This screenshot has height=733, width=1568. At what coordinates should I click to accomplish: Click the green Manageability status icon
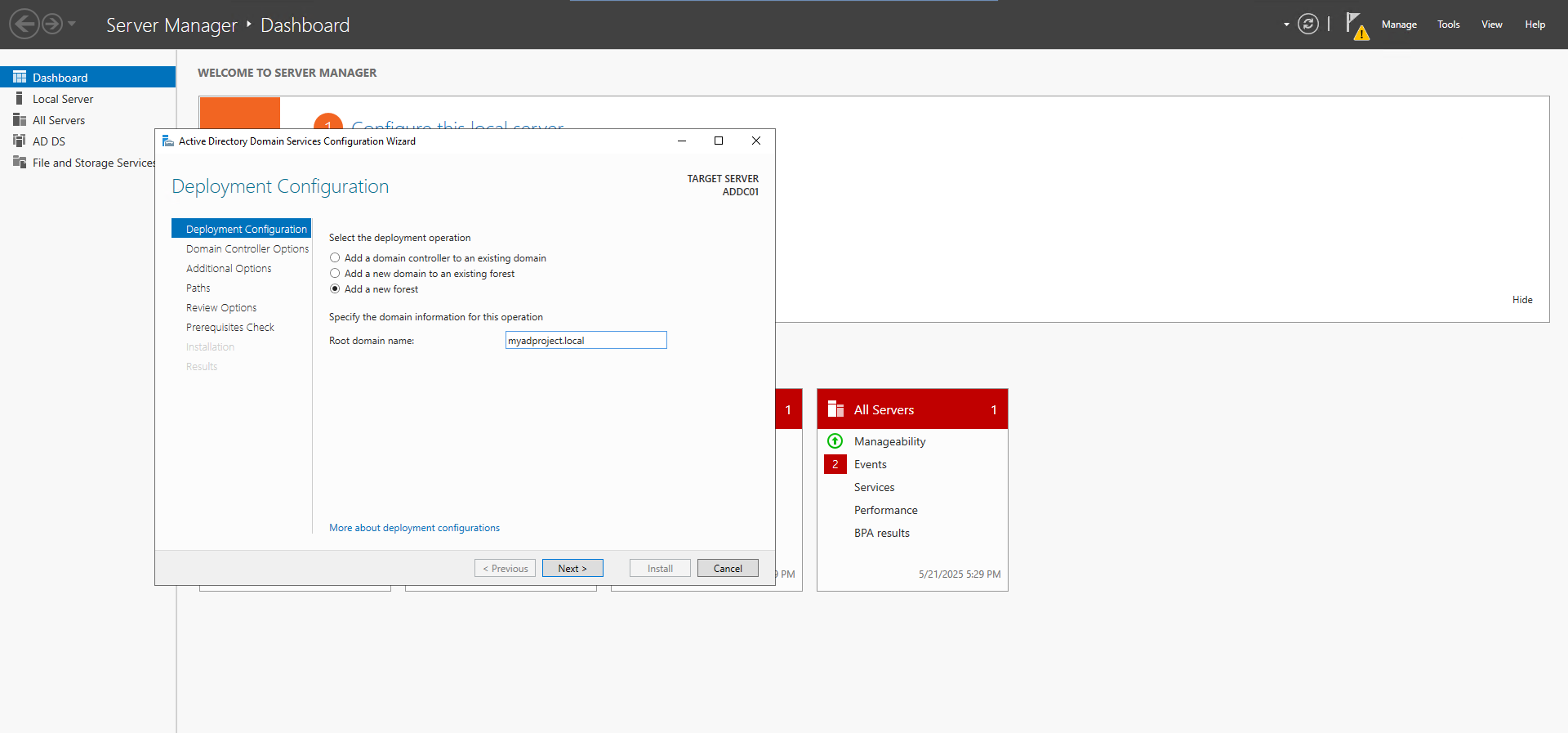coord(835,441)
